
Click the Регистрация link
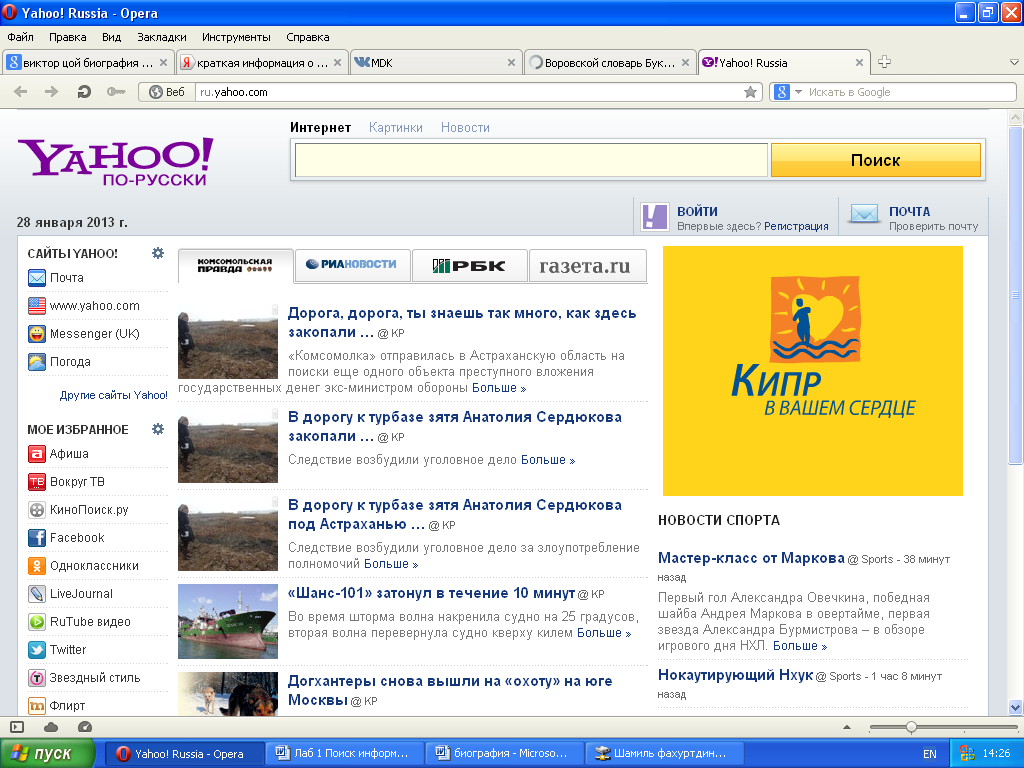click(796, 226)
